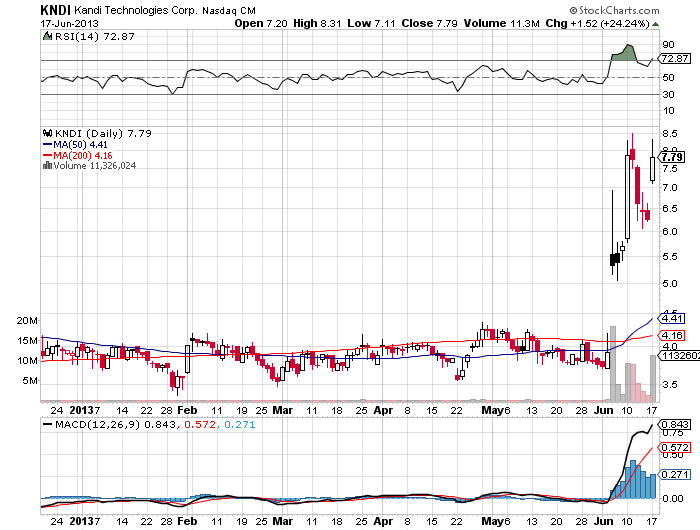The width and height of the screenshot is (700, 530).
Task: Click the volume bars icon beside Volume 11,326,024
Action: [47, 166]
